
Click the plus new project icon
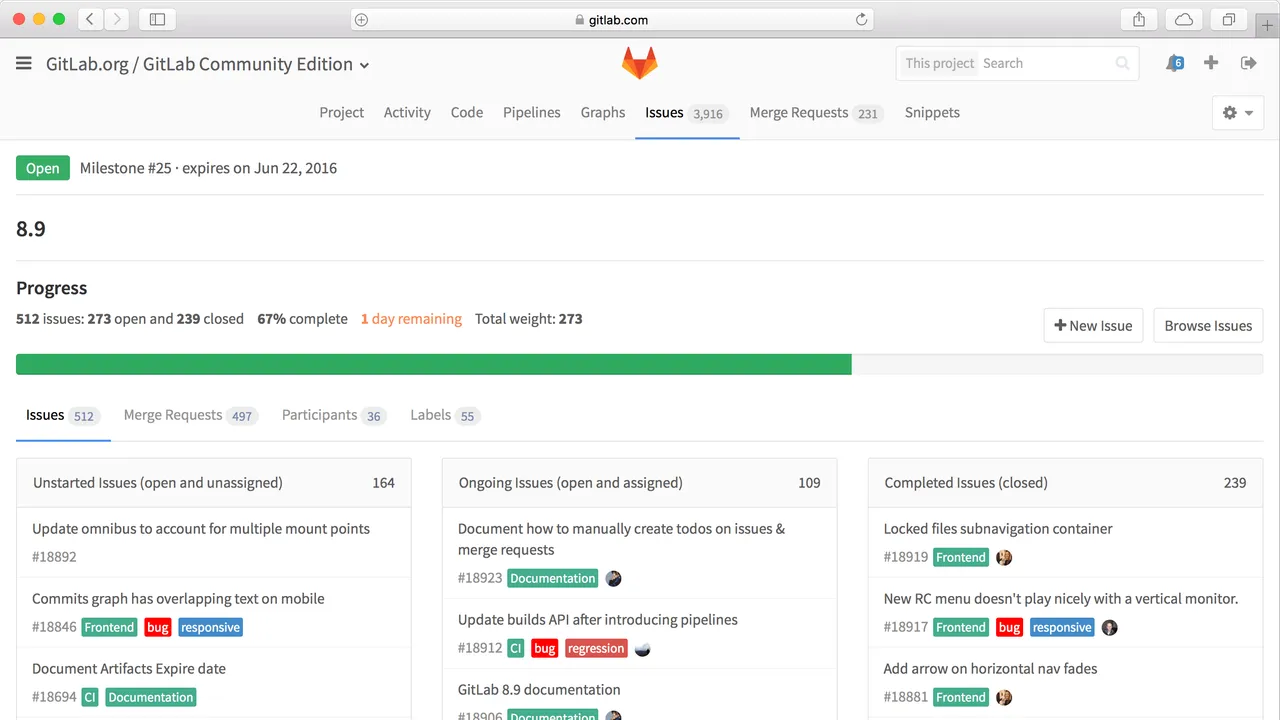coord(1211,63)
